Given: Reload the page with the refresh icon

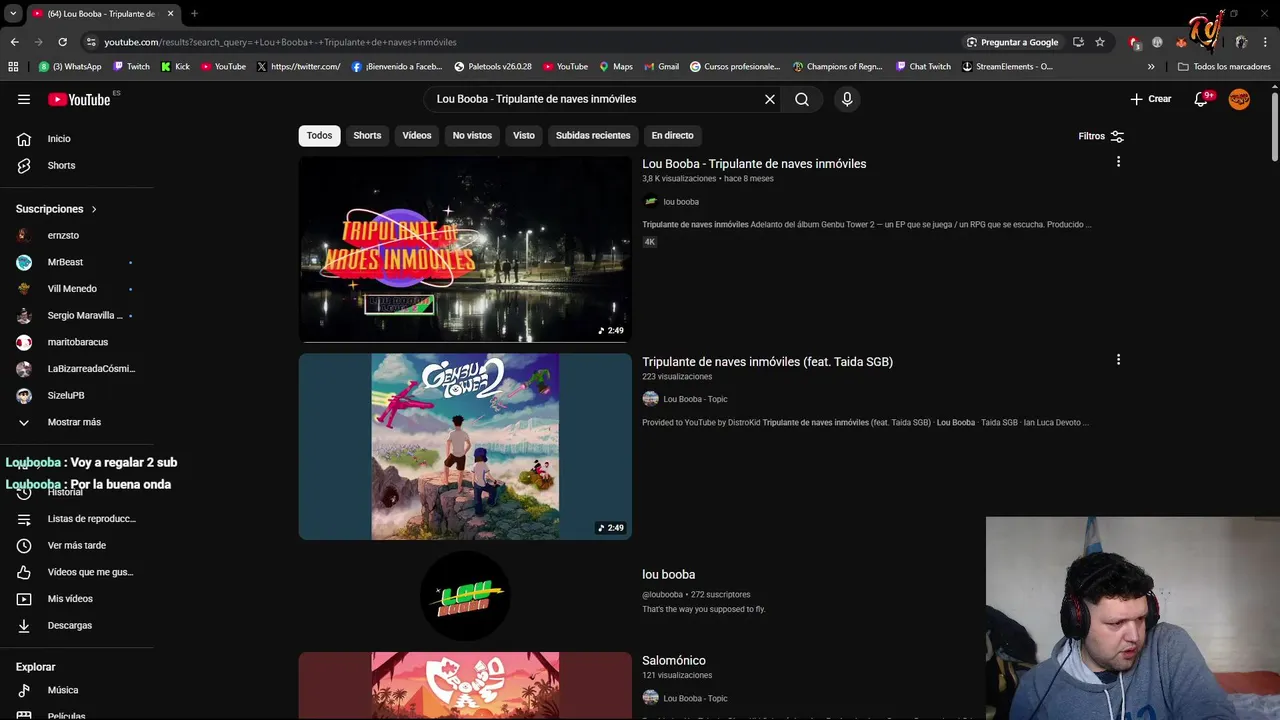Looking at the screenshot, I should (62, 42).
